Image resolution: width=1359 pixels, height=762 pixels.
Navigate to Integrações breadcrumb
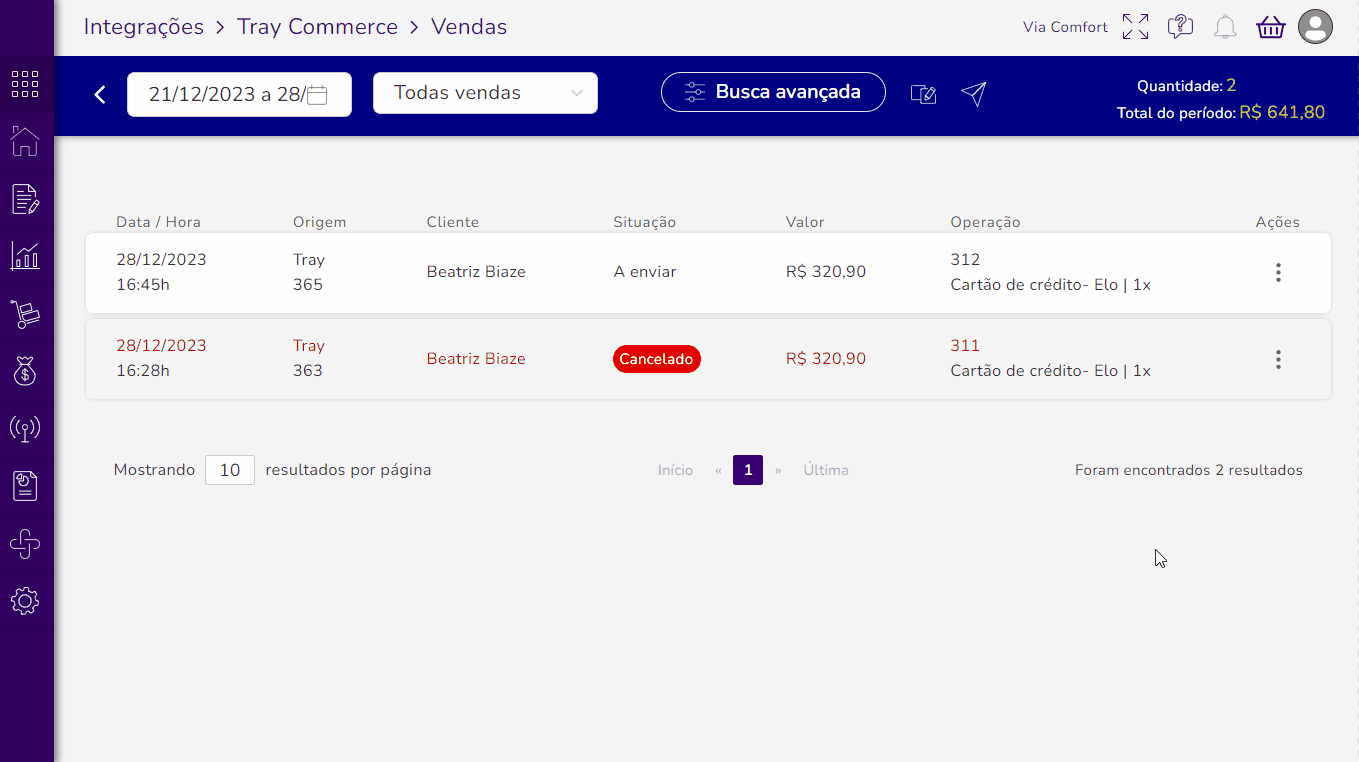coord(144,27)
